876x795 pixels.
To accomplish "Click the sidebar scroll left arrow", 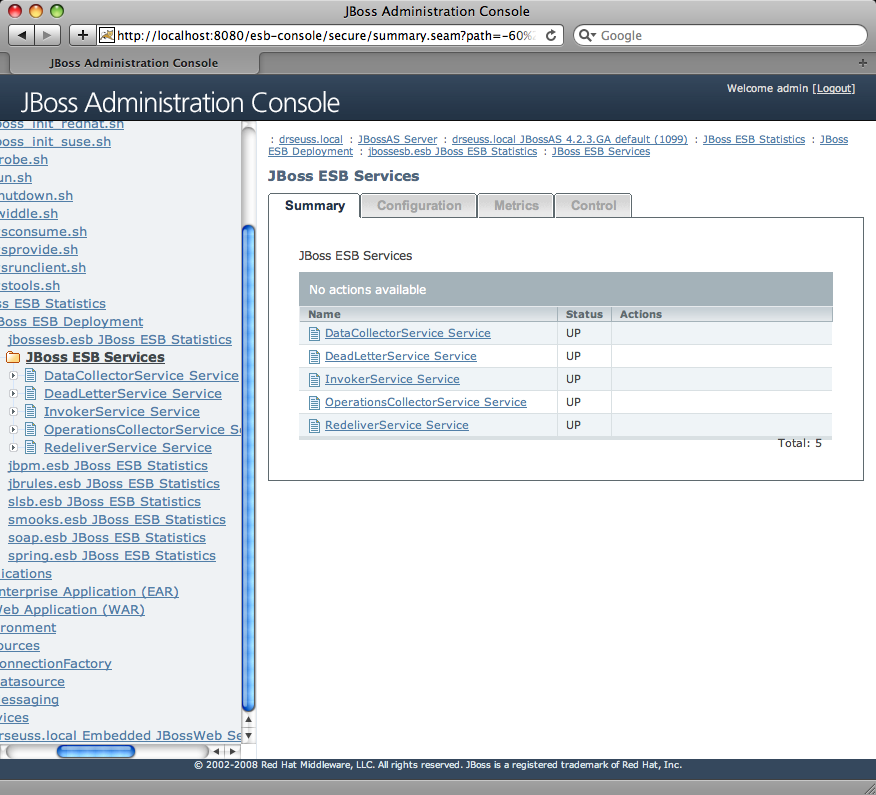I will pos(216,751).
